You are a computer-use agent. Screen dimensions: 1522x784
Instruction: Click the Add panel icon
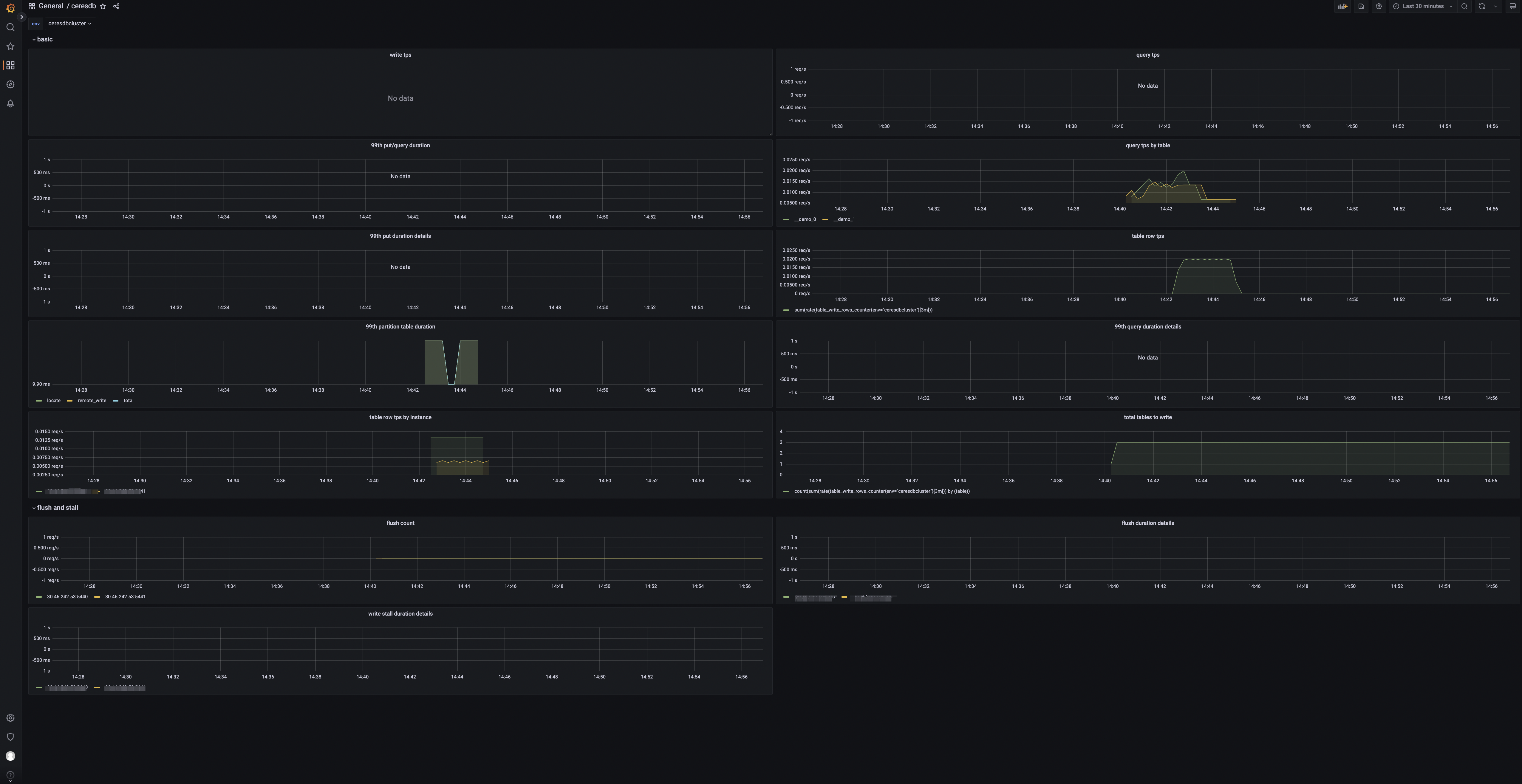coord(1342,7)
